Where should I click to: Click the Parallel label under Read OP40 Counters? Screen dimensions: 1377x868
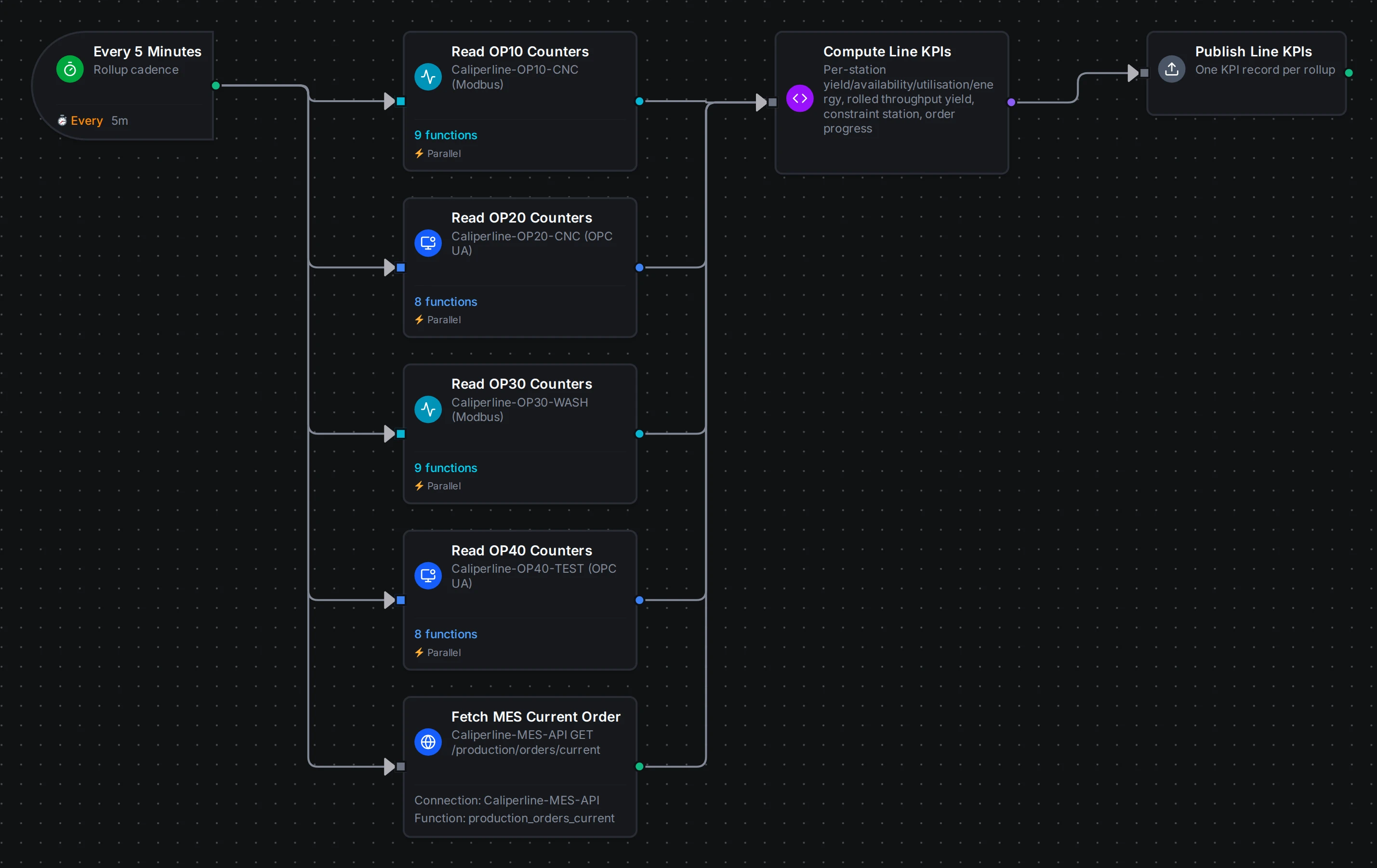tap(444, 653)
